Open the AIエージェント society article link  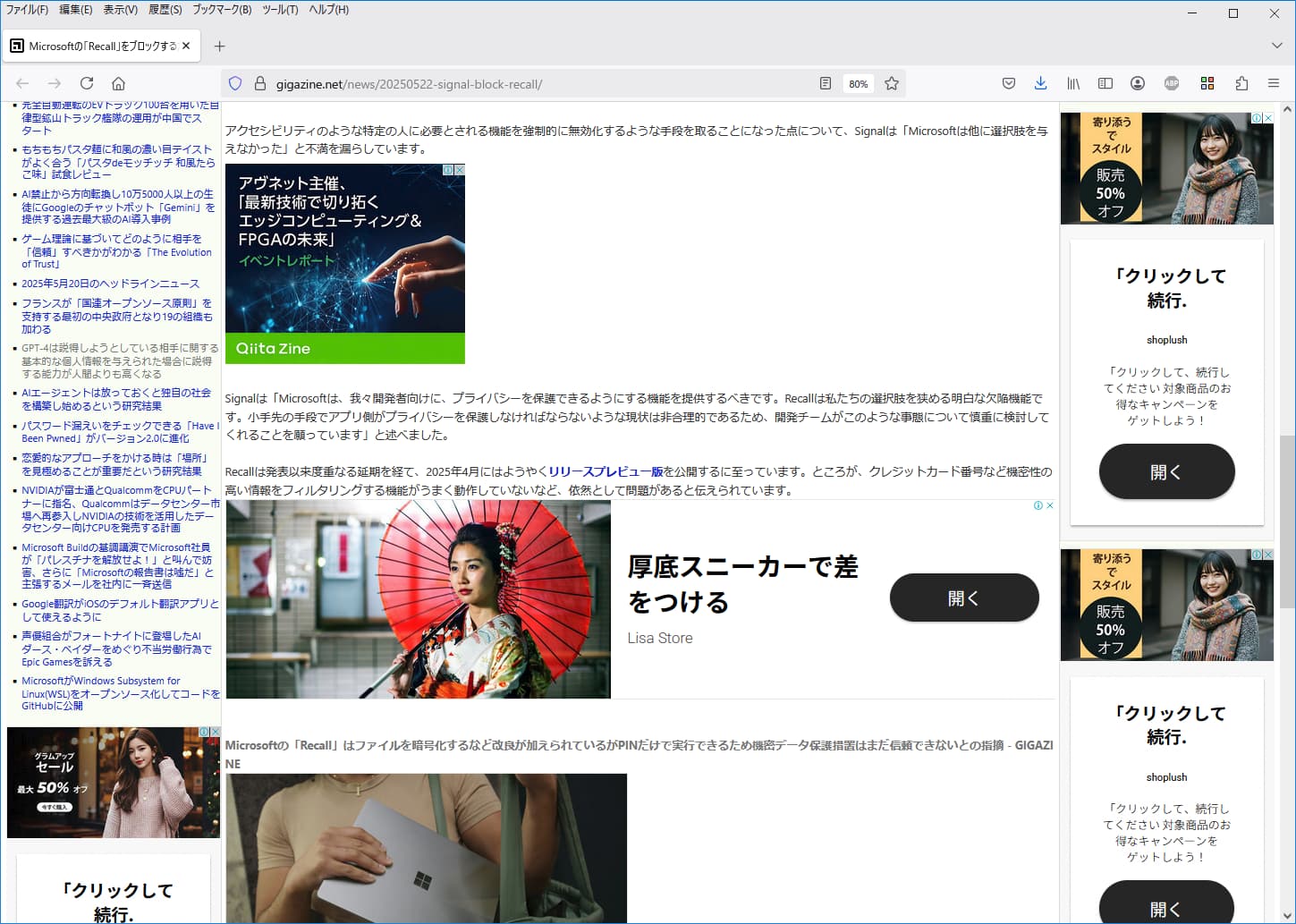(116, 399)
